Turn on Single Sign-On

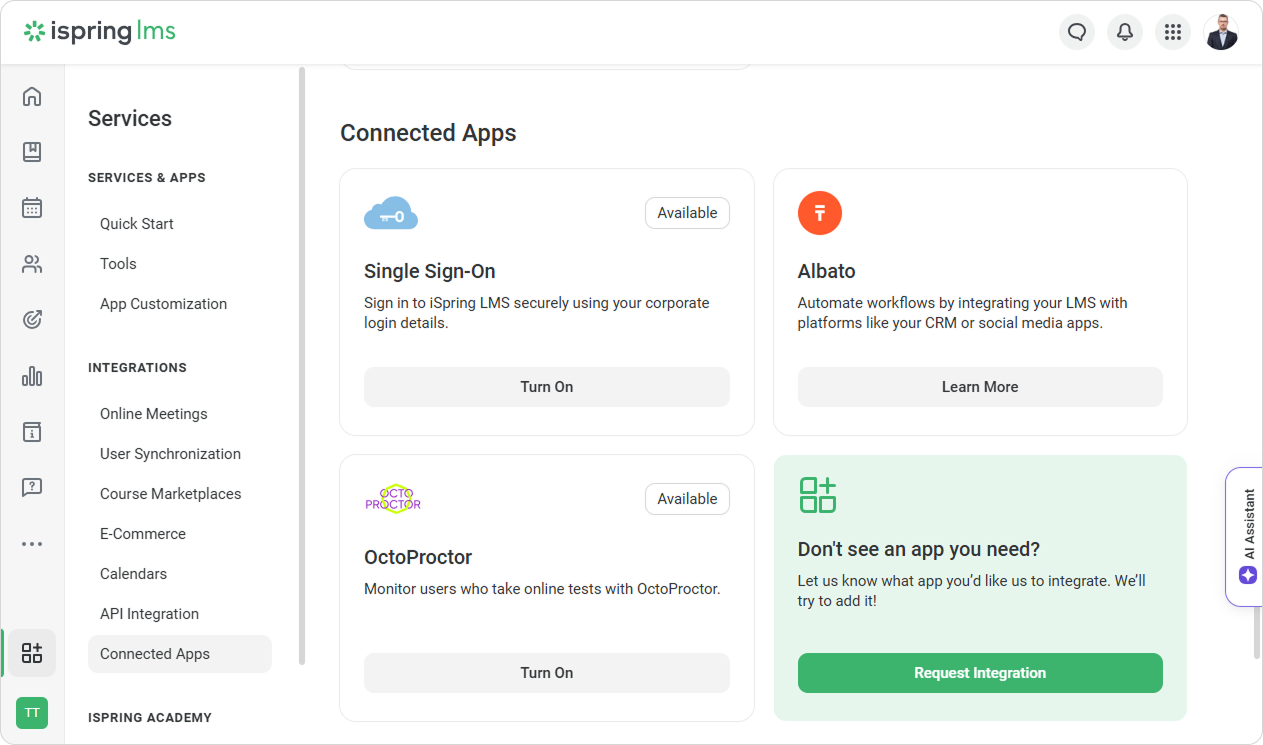(546, 387)
